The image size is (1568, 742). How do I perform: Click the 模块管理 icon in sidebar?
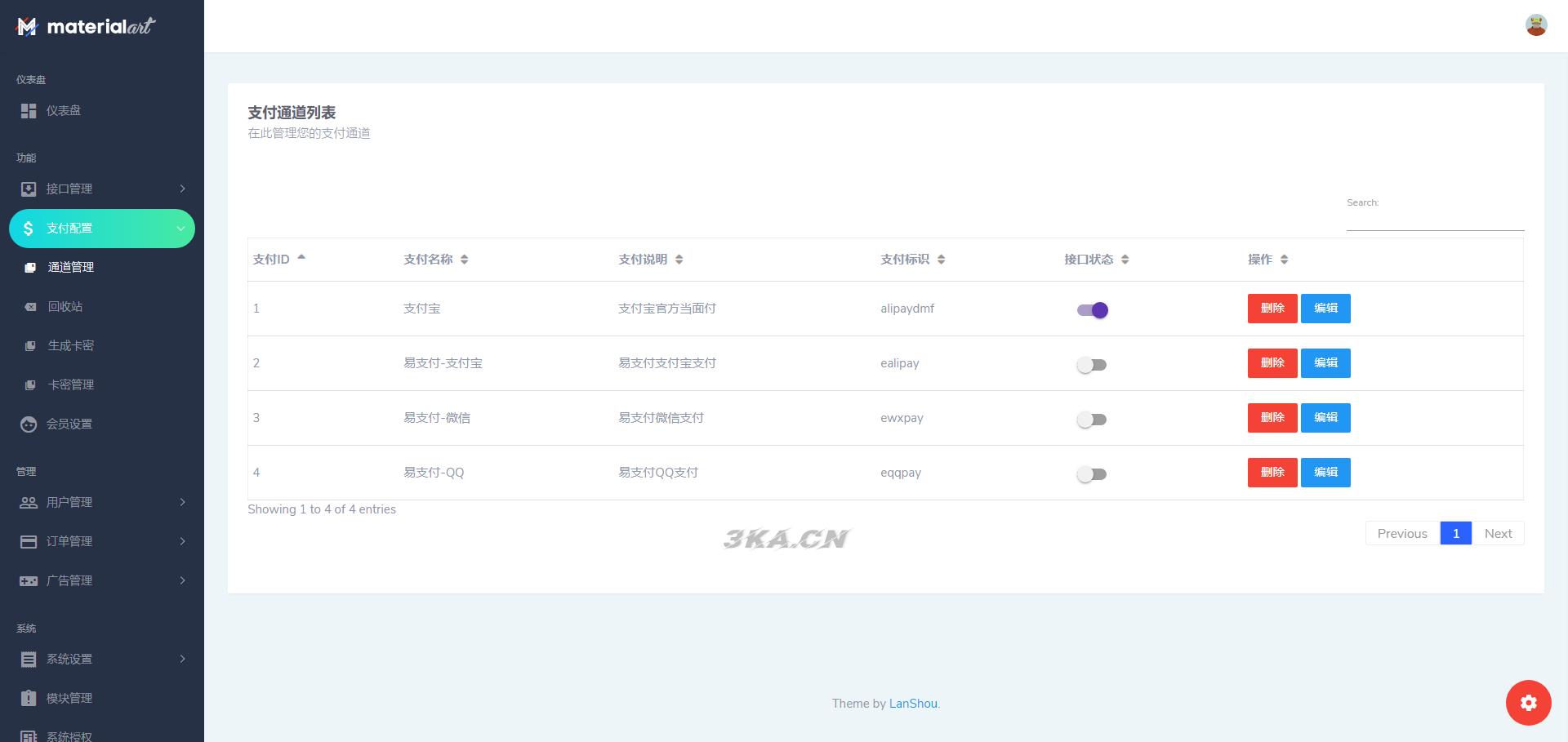coord(29,699)
